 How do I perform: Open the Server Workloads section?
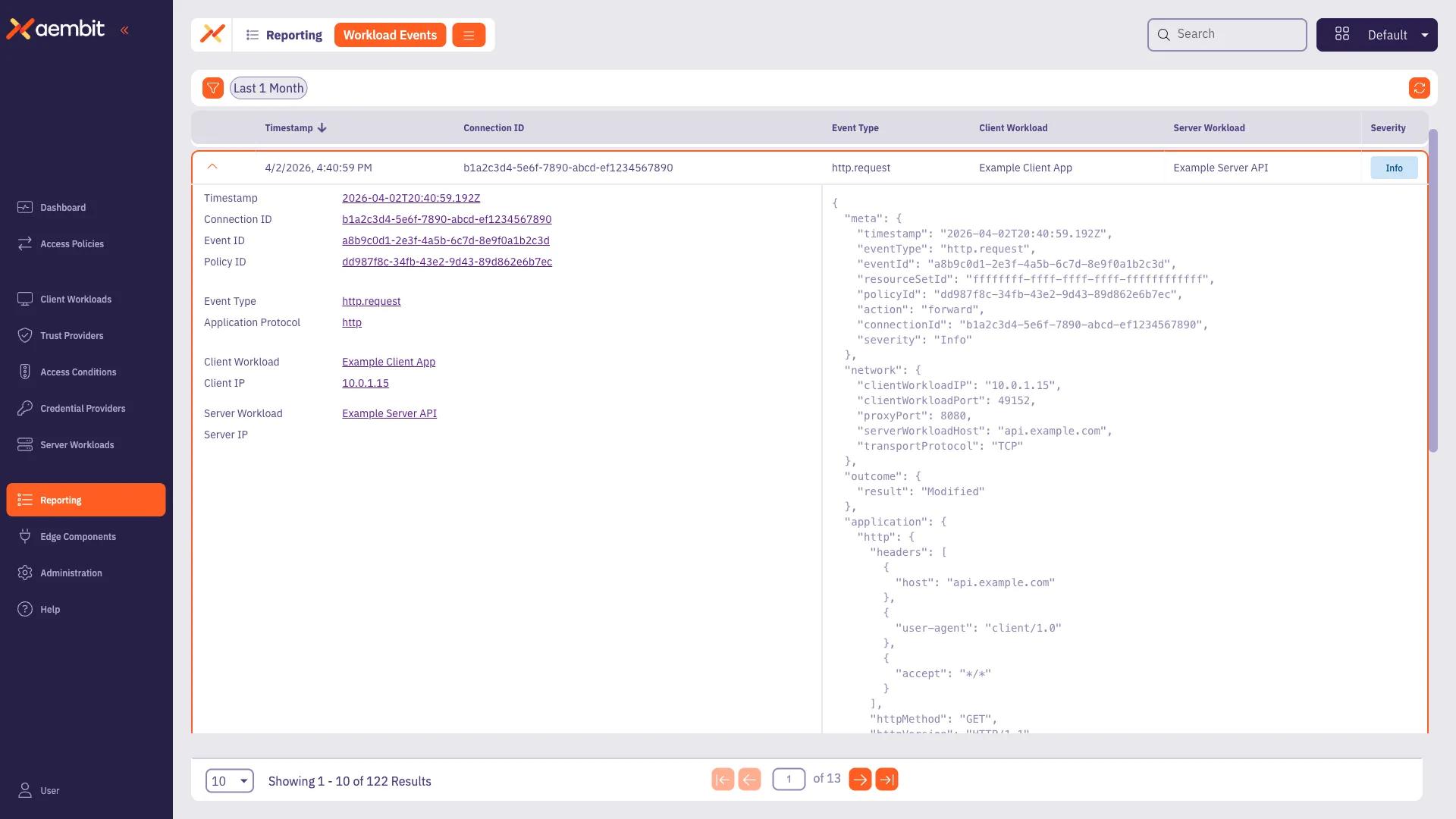[x=77, y=444]
